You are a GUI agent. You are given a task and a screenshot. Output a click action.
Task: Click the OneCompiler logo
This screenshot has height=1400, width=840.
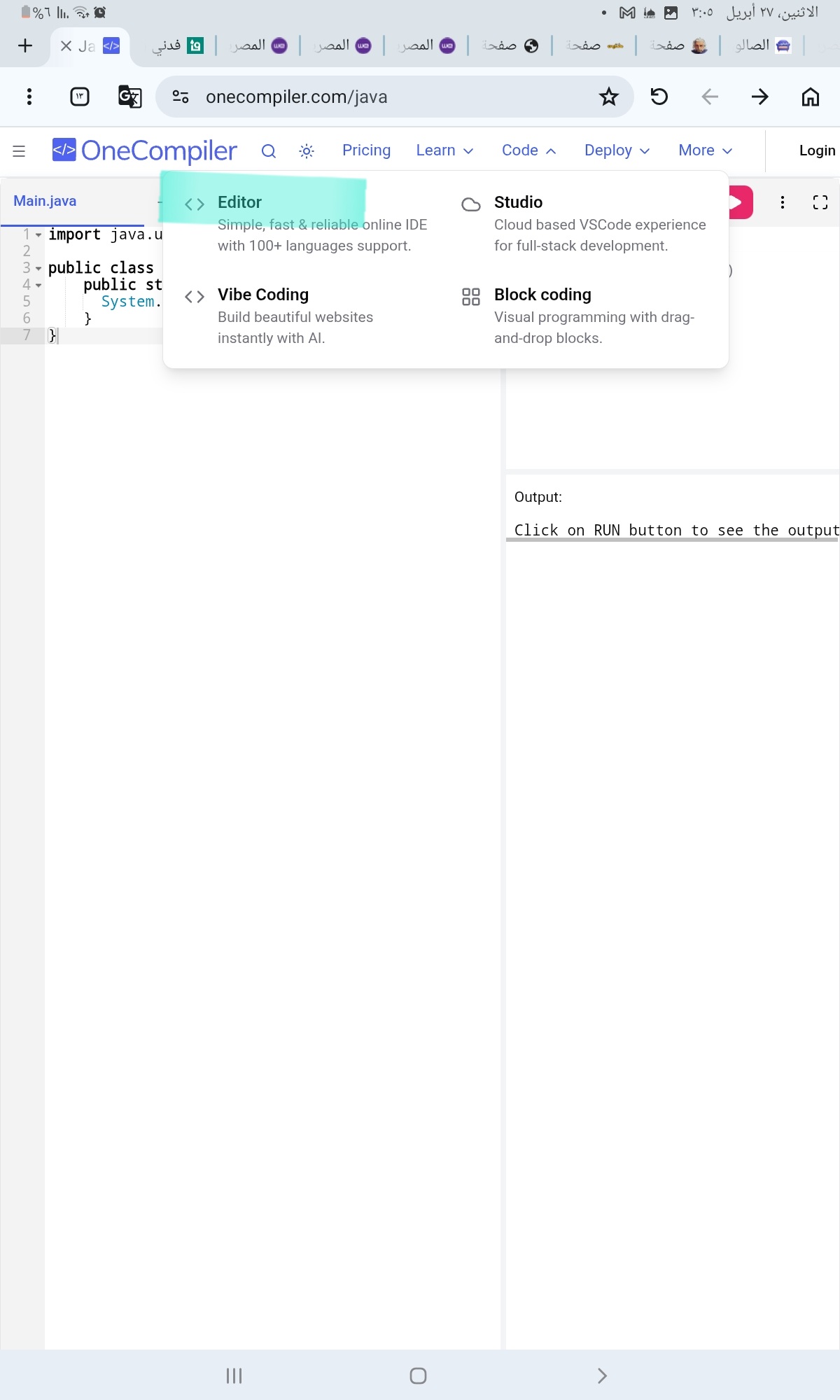click(x=145, y=150)
